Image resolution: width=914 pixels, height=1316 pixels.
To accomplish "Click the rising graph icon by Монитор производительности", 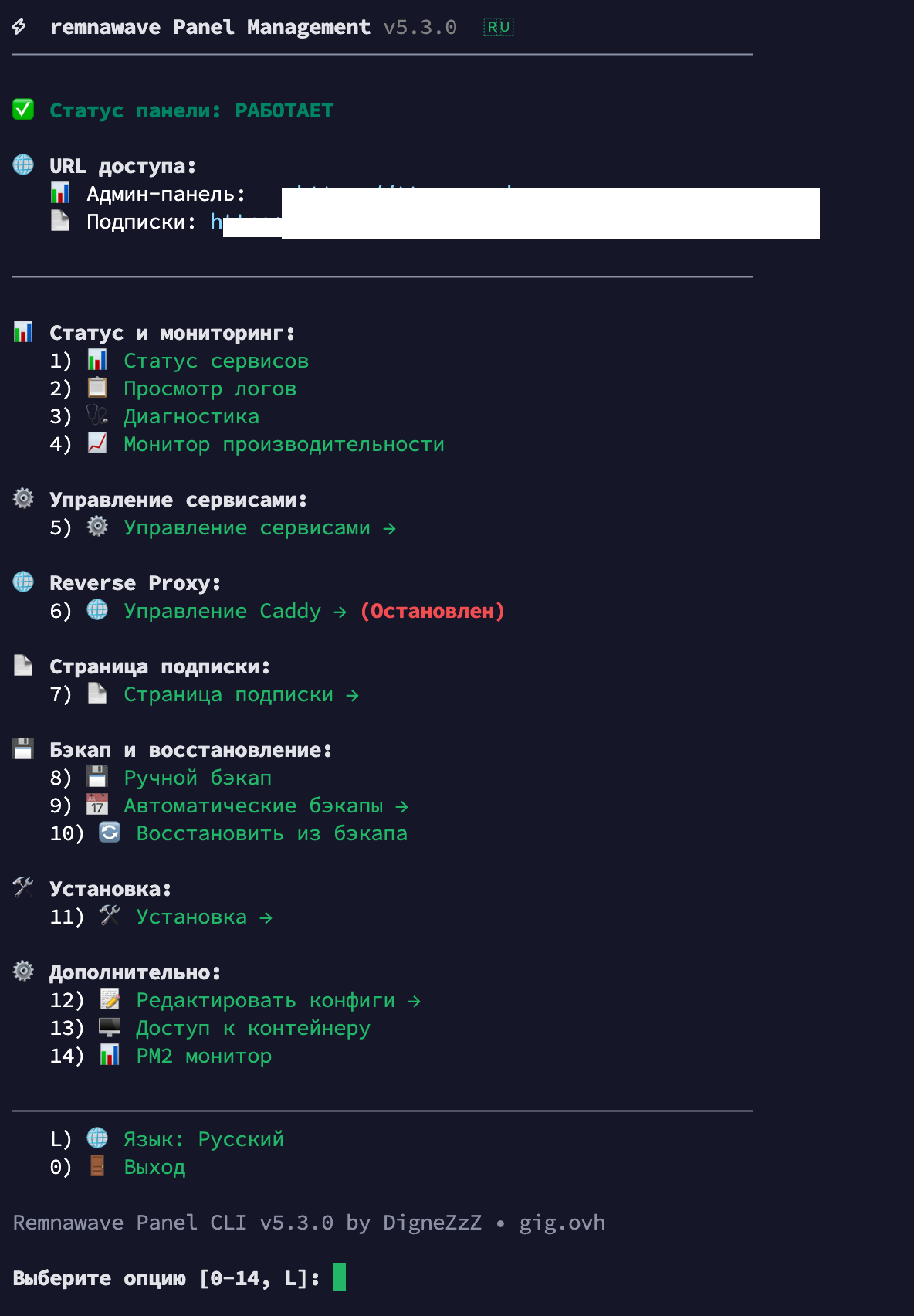I will click(x=97, y=443).
